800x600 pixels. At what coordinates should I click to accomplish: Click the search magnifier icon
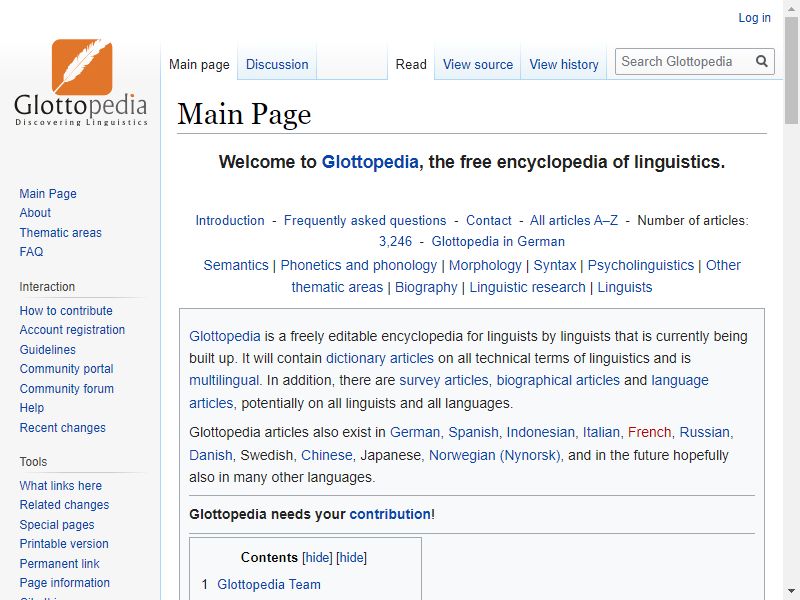tap(762, 62)
